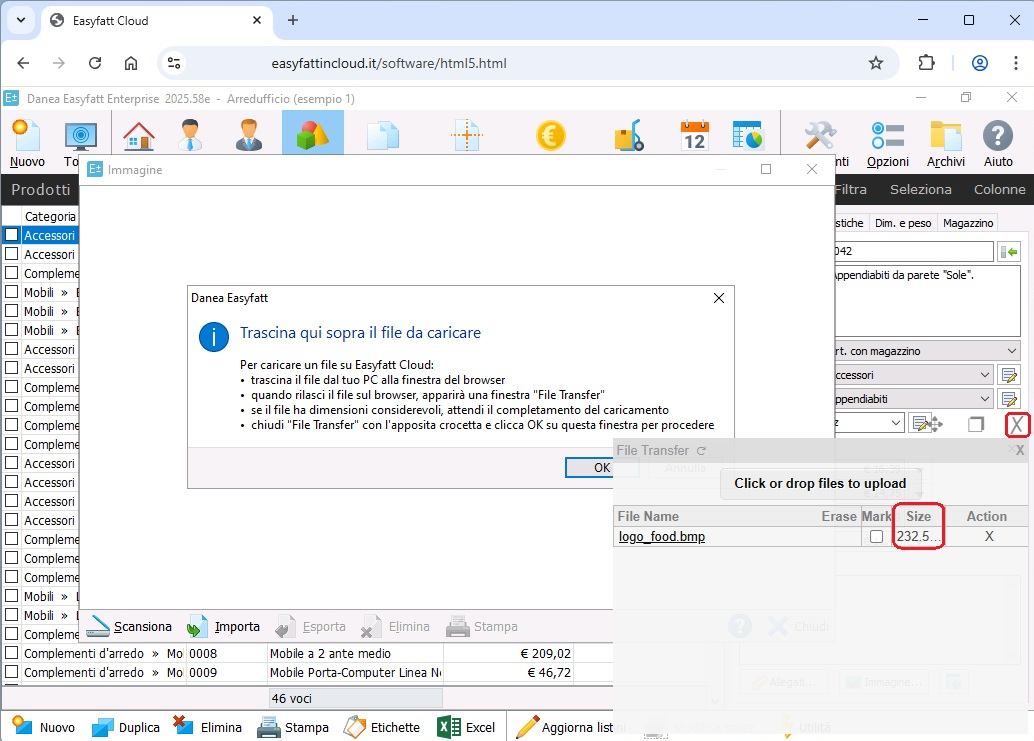This screenshot has height=741, width=1034.
Task: Open the Accessori category dropdown
Action: (984, 375)
